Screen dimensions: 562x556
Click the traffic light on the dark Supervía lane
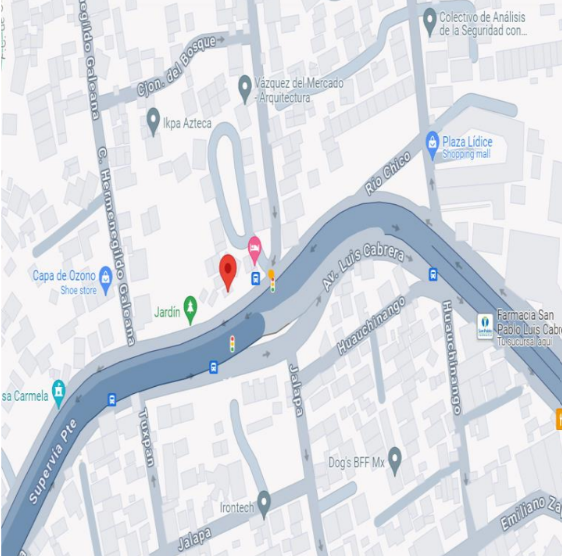pyautogui.click(x=232, y=343)
